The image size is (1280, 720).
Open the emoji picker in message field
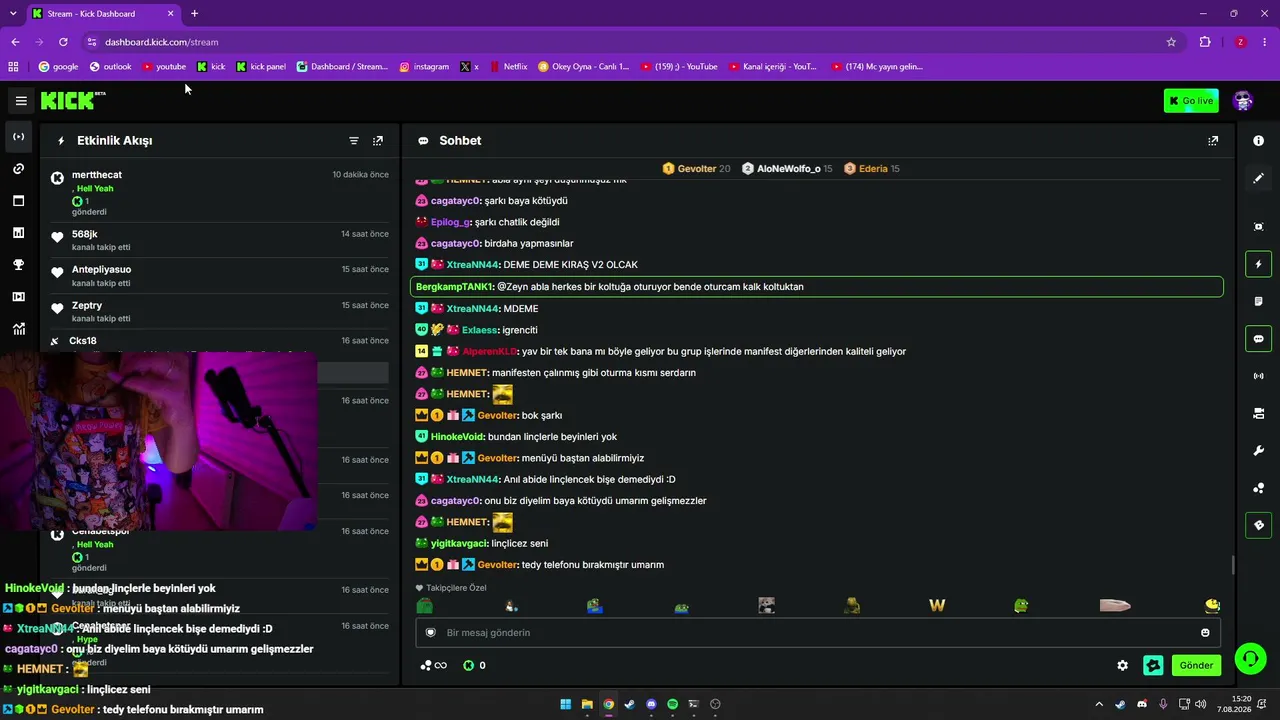[x=1205, y=633]
